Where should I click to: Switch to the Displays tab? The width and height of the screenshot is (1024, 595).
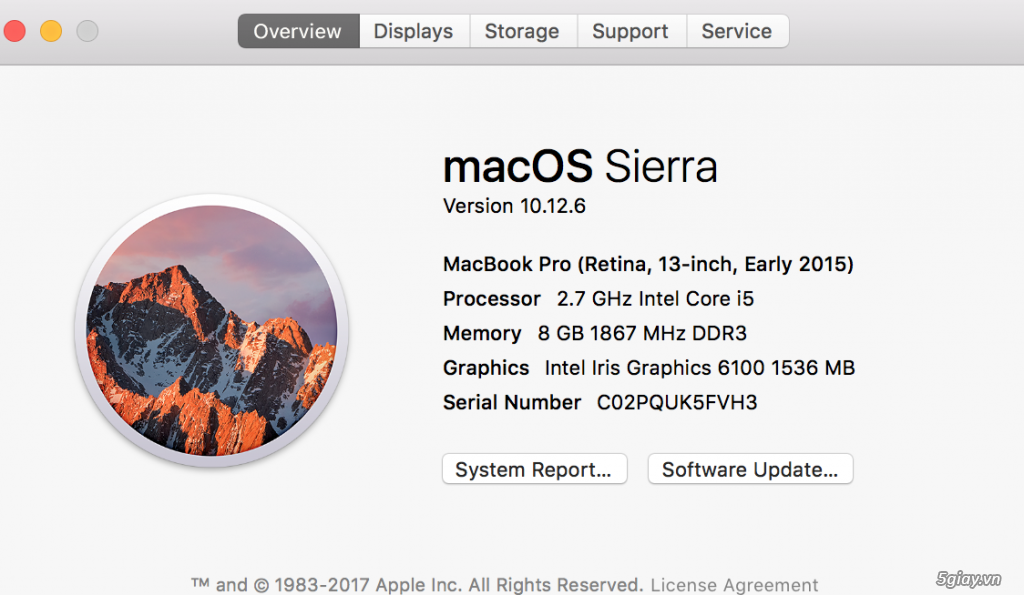(x=413, y=31)
